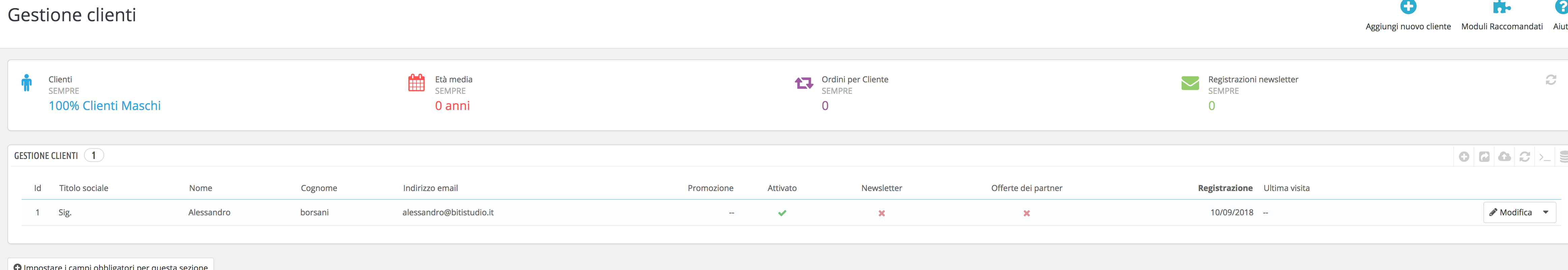Click the Modifica edit button
This screenshot has width=1568, height=270.
coord(1510,212)
